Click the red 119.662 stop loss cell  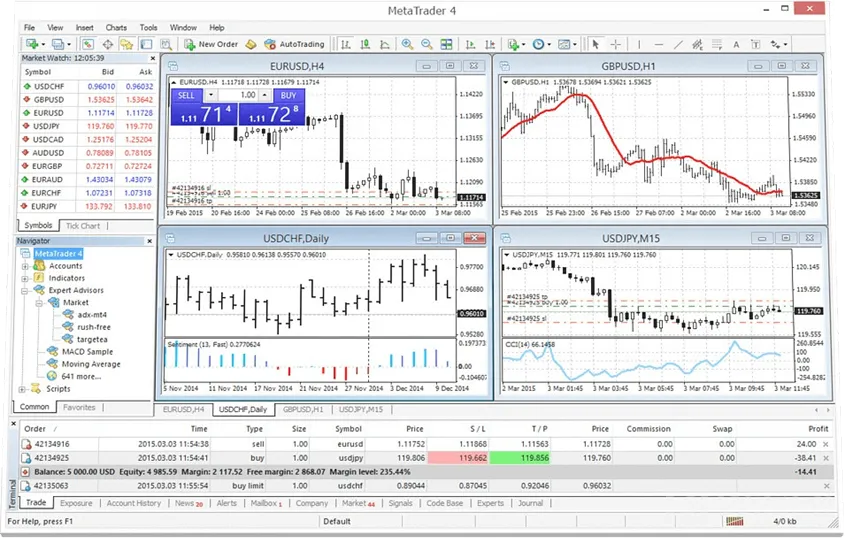pyautogui.click(x=458, y=458)
